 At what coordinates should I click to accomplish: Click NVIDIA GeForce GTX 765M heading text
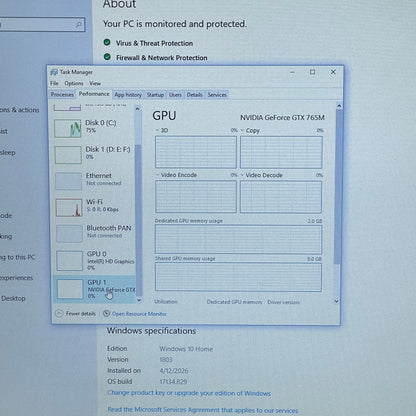pos(282,118)
